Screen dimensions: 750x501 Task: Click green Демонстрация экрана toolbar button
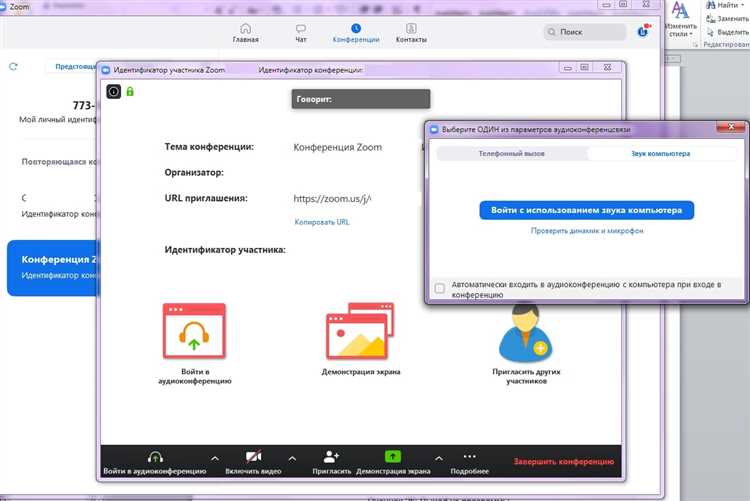click(393, 463)
